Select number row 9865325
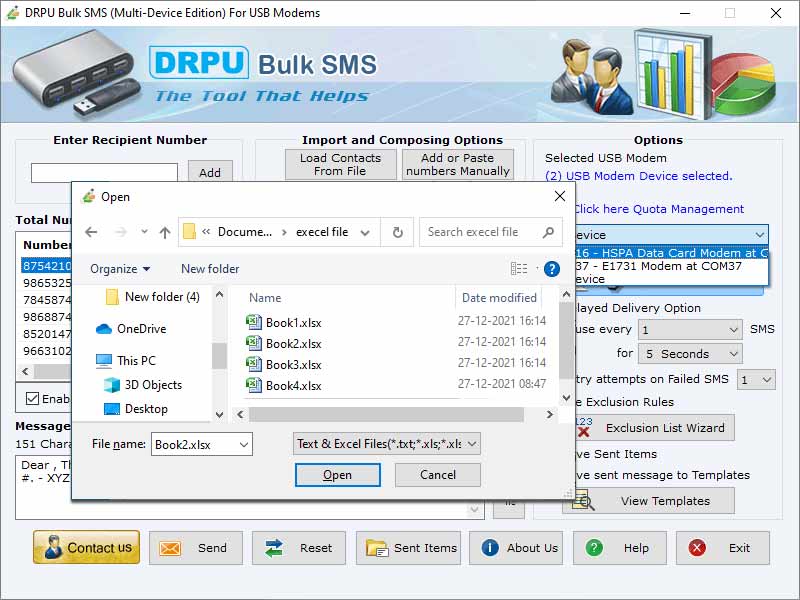Screen dimensions: 800x600 [x=46, y=283]
